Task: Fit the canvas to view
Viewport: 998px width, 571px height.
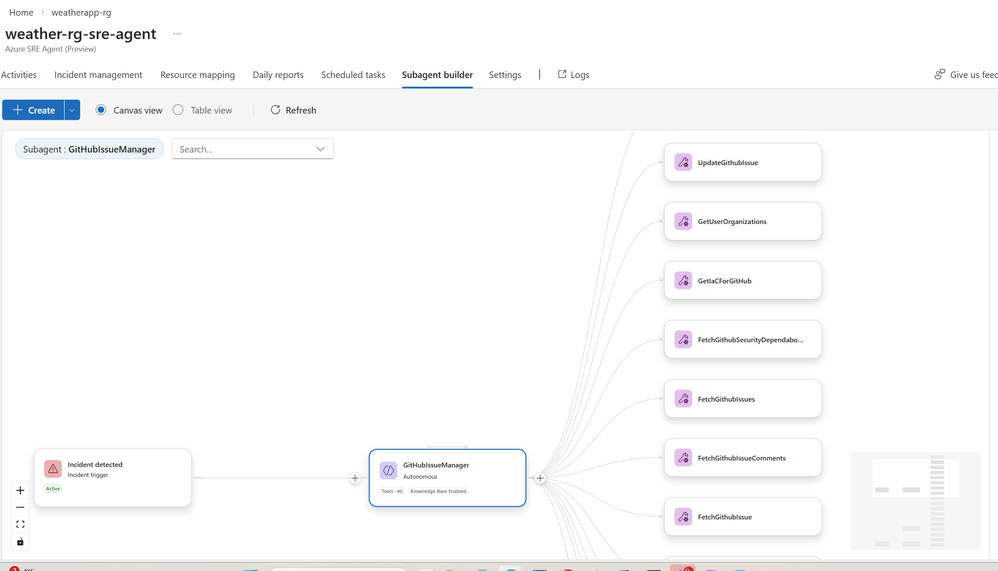Action: (20, 525)
